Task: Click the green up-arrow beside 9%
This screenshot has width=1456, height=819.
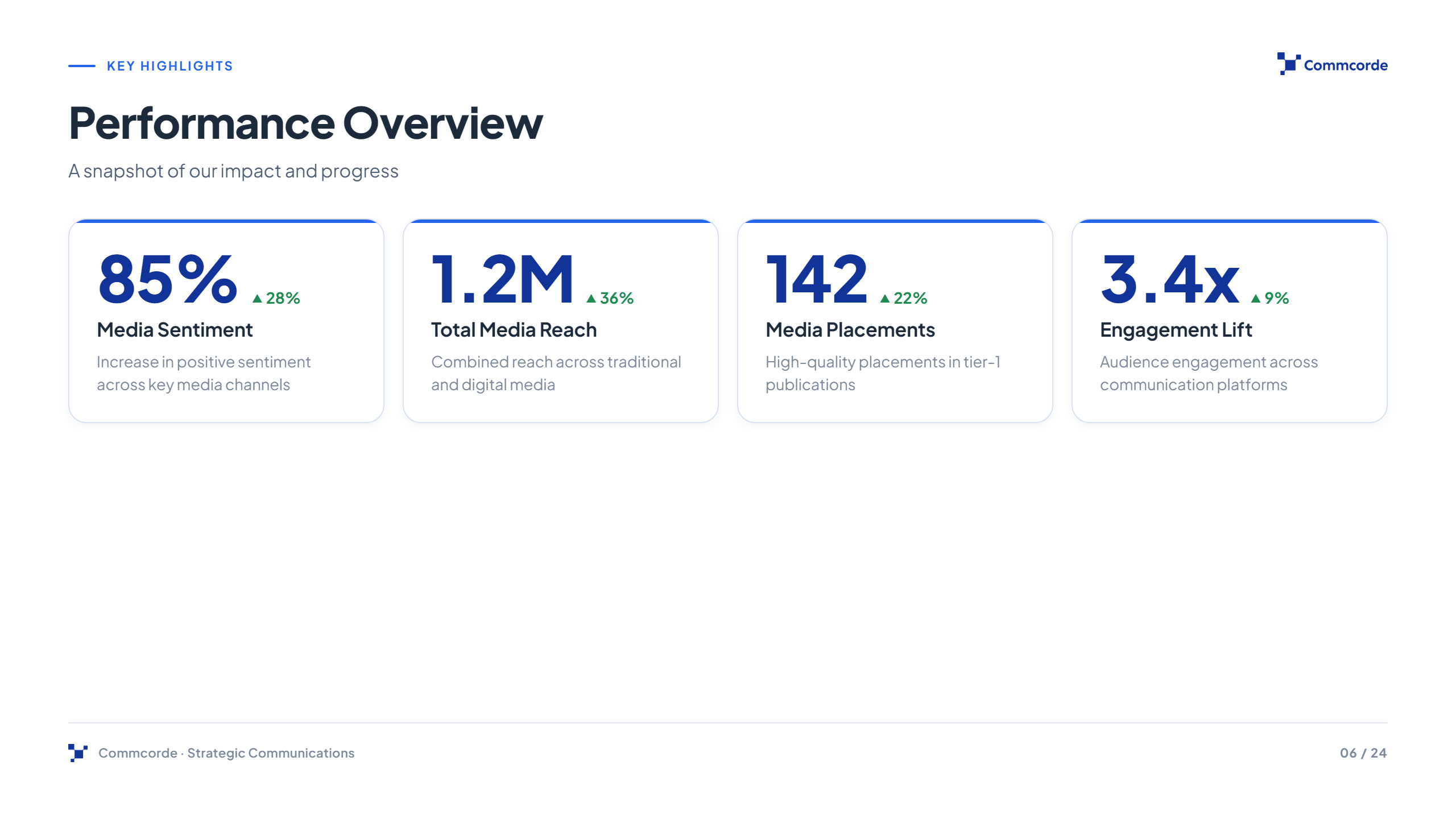Action: [x=1255, y=298]
